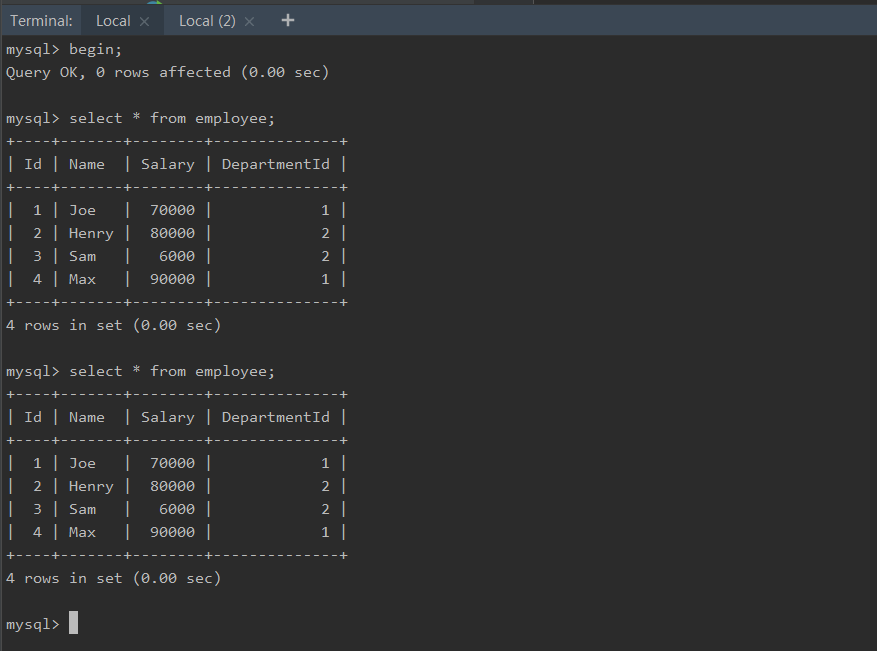Add a new terminal session with plus icon
877x651 pixels.
287,21
